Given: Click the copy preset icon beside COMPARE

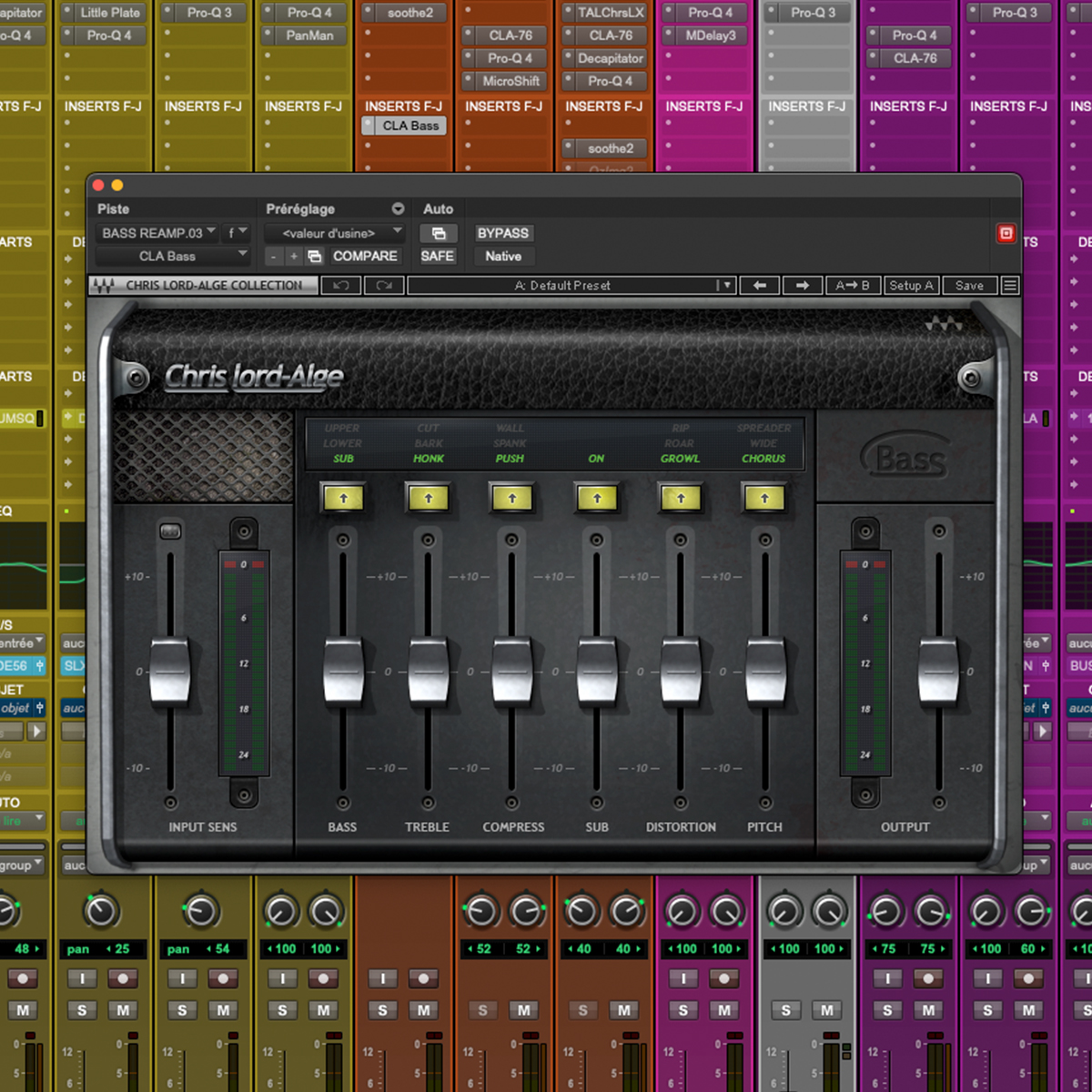Looking at the screenshot, I should click(315, 257).
